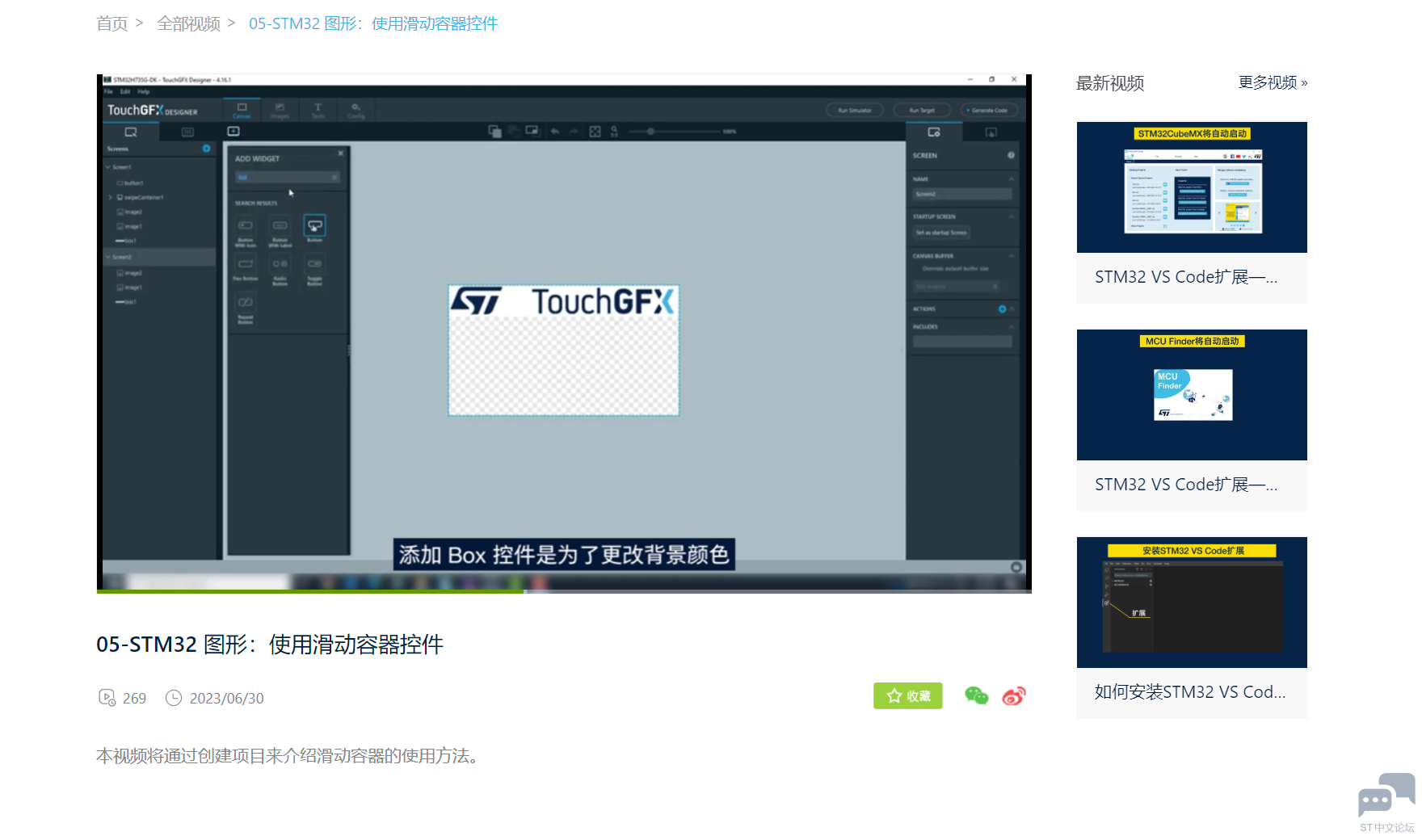Click the fit-to-screen icon in the canvas toolbar
The image size is (1422, 840).
click(x=595, y=131)
